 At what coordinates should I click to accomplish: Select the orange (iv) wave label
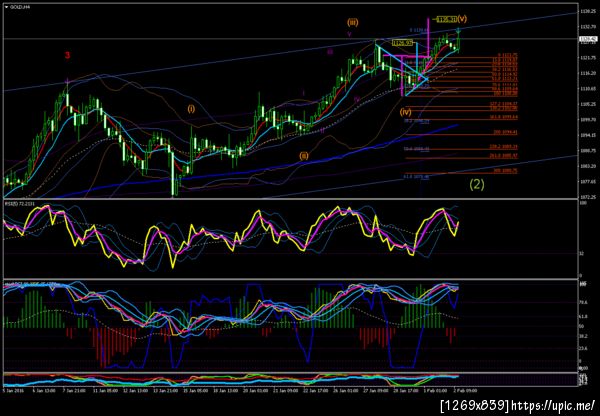[406, 112]
